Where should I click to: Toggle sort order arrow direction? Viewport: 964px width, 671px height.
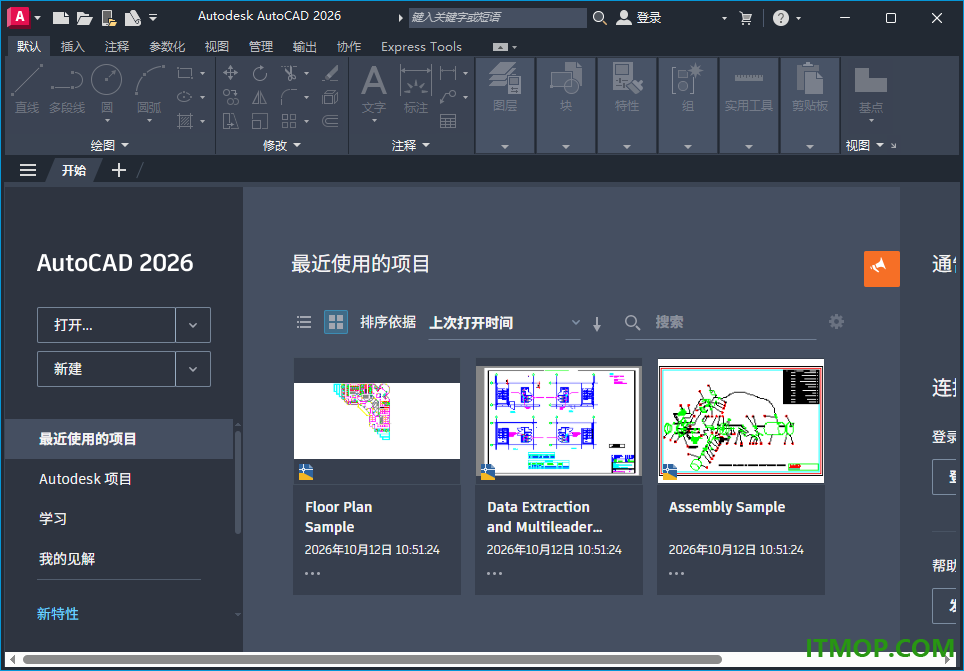point(596,324)
